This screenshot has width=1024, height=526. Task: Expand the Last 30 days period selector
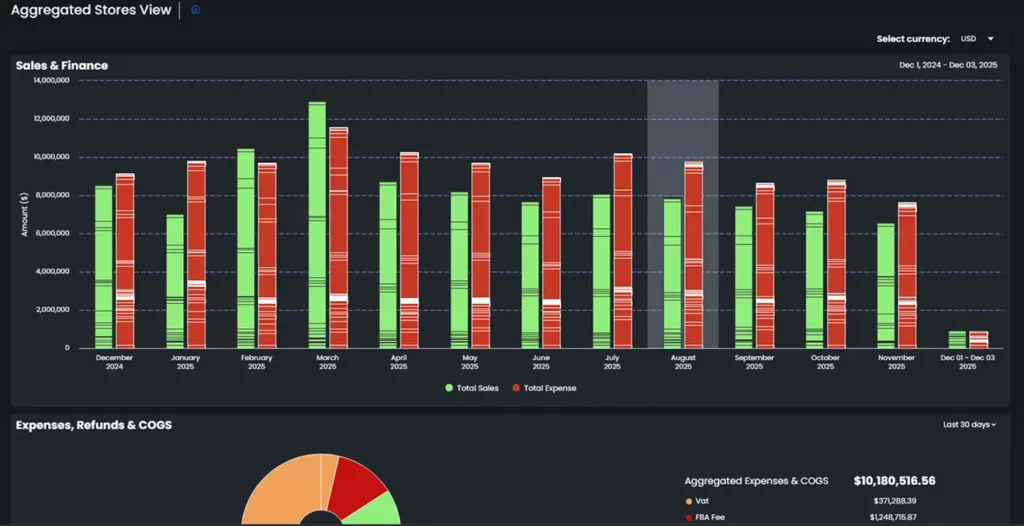(969, 425)
